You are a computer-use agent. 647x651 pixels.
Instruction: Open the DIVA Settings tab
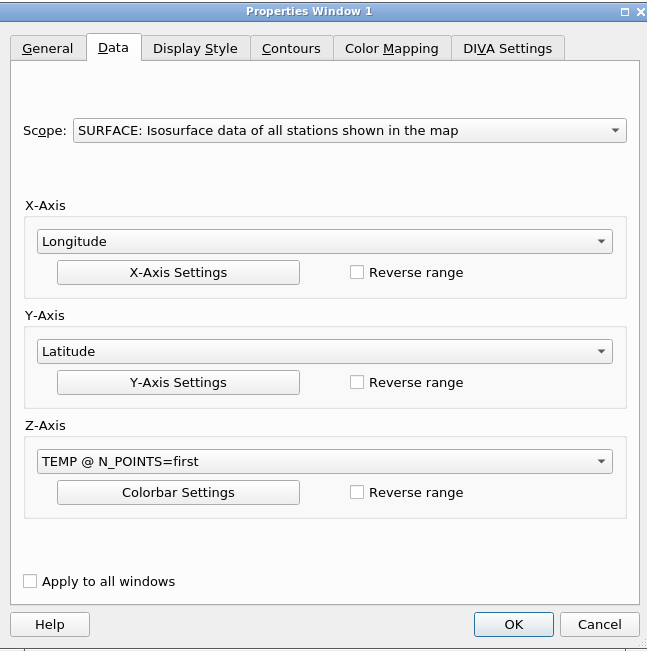click(507, 48)
